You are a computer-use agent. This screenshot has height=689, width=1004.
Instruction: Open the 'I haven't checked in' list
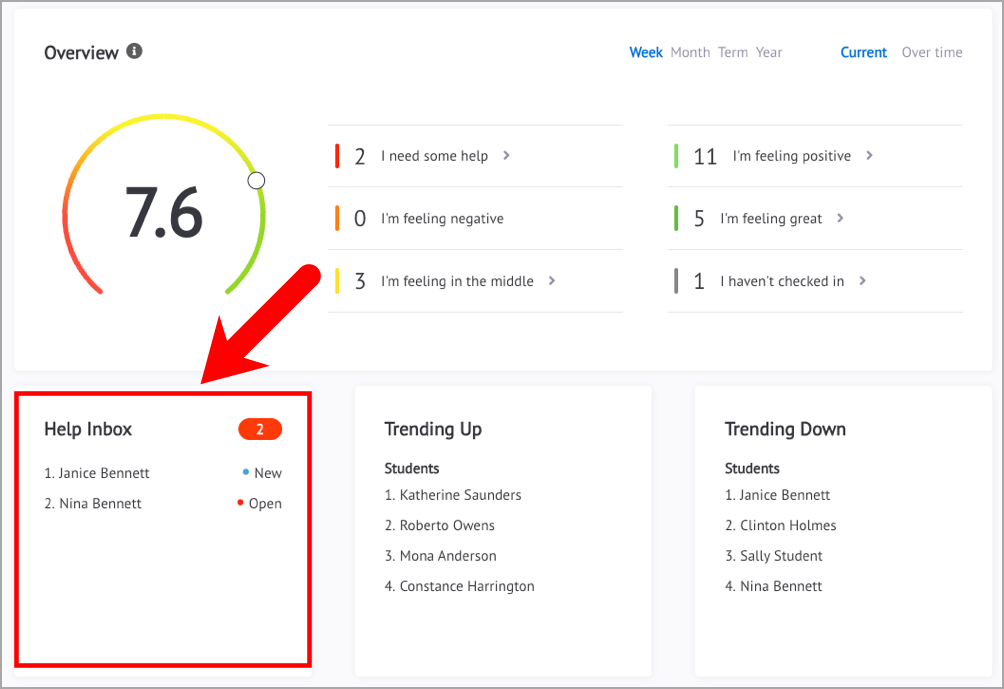[815, 281]
